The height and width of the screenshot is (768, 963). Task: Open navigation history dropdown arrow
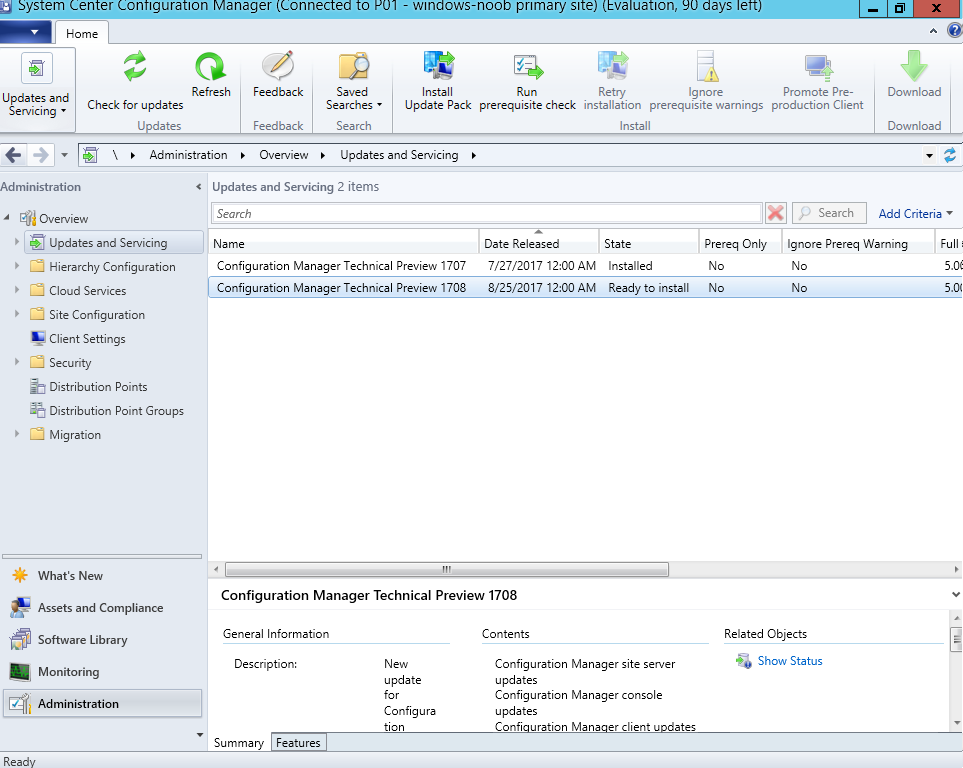[x=64, y=155]
